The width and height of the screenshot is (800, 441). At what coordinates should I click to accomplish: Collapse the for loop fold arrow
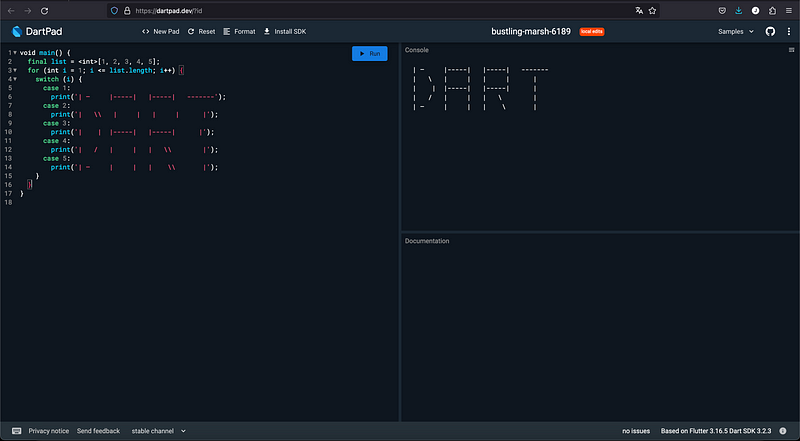(15, 70)
